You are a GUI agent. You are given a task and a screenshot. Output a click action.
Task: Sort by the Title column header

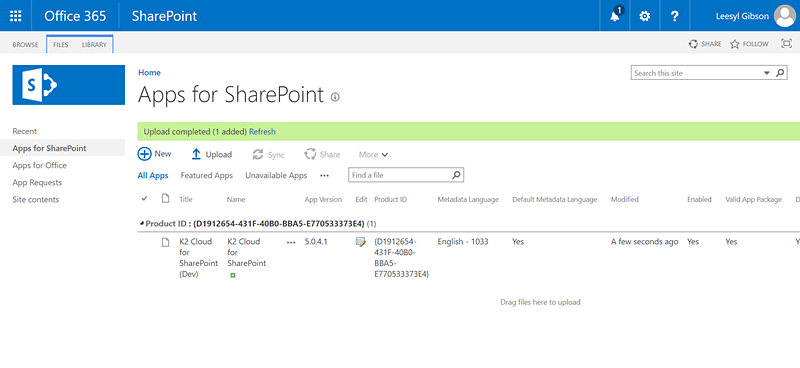(186, 200)
